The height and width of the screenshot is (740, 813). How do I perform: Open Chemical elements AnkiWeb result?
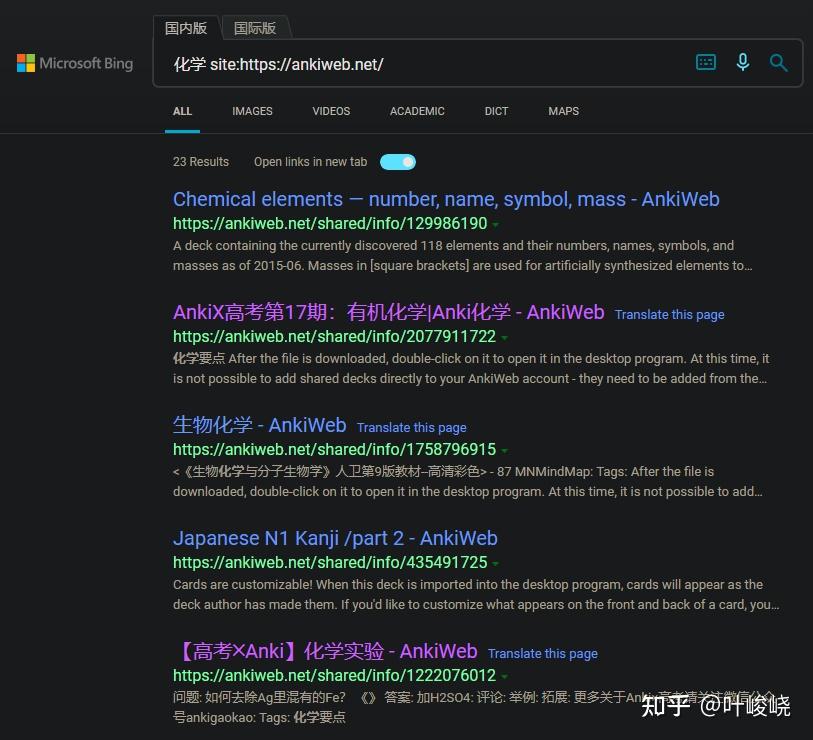(x=446, y=199)
